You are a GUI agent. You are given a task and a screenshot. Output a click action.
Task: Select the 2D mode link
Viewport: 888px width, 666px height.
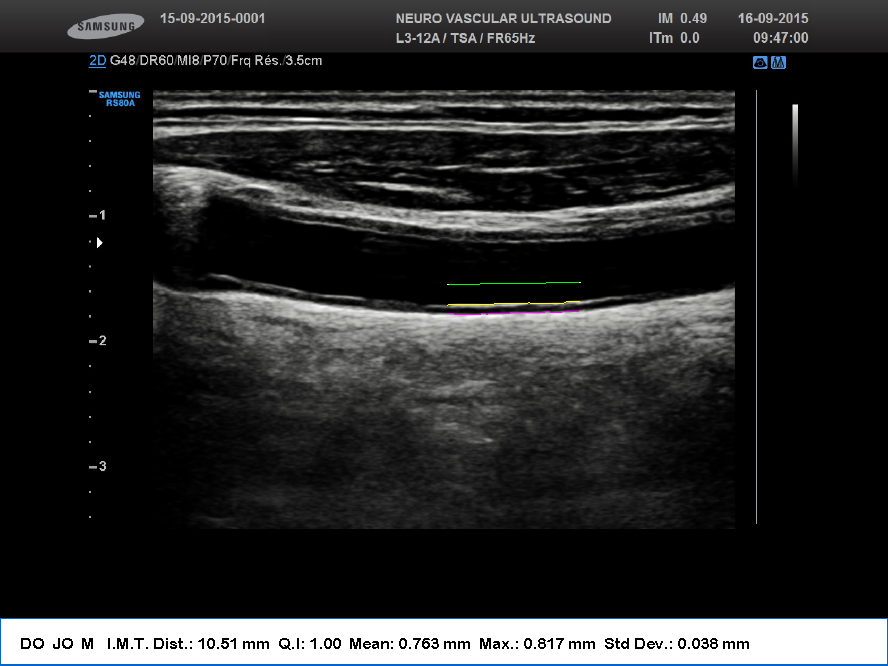(97, 61)
